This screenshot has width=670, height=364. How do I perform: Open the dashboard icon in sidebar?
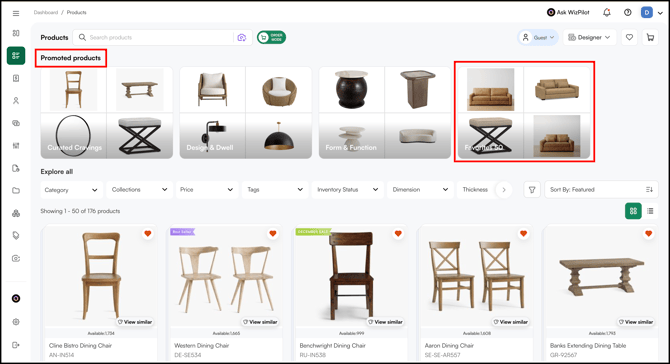(16, 33)
